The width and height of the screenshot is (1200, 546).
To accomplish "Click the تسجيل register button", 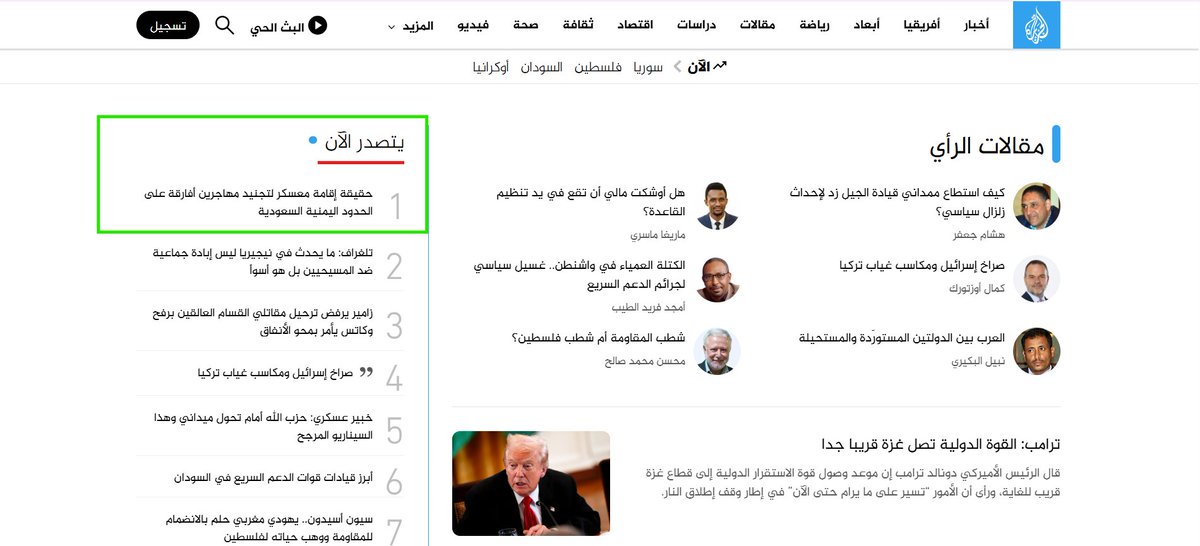I will 168,25.
